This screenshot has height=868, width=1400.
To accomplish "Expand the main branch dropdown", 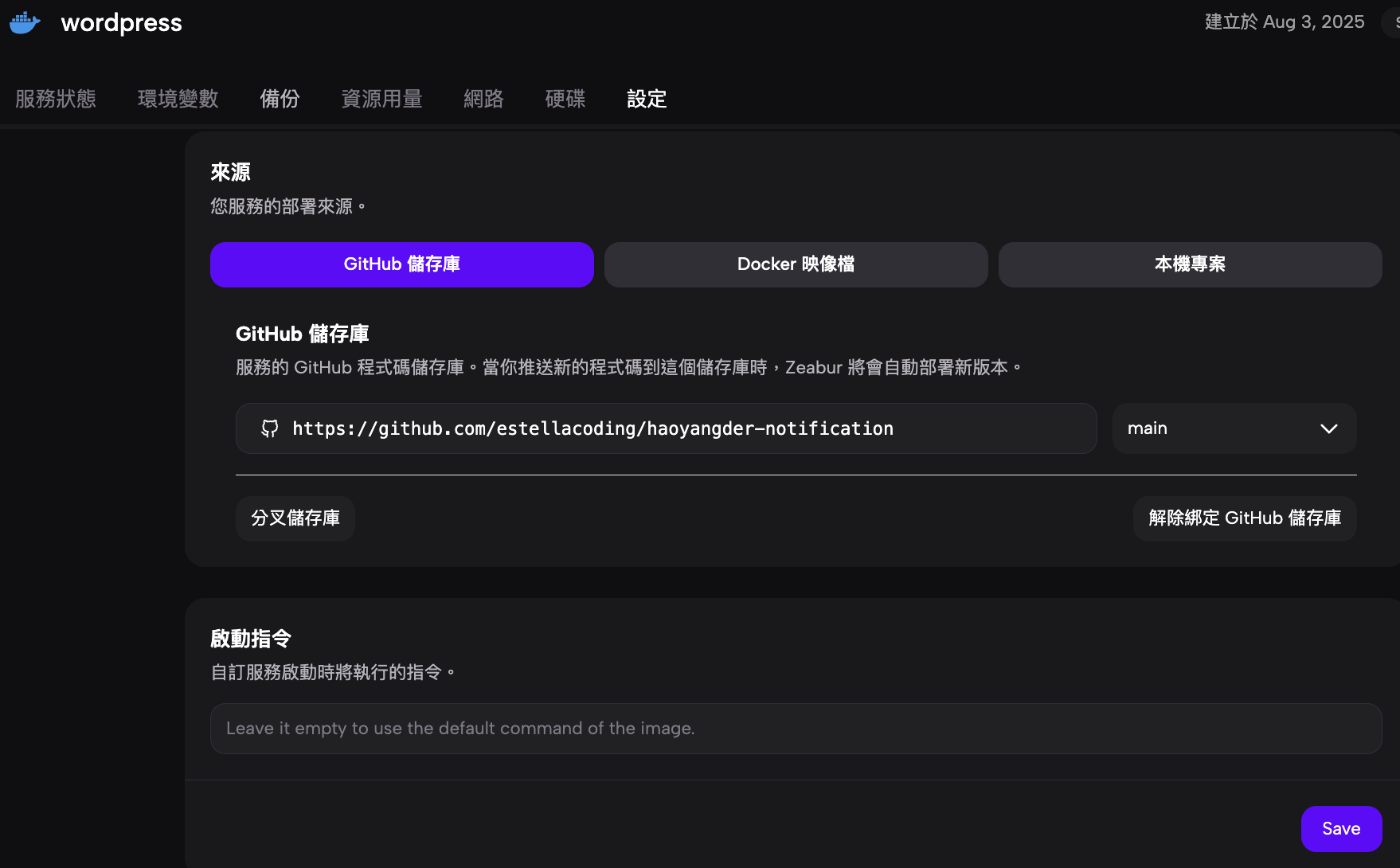I will [1234, 428].
